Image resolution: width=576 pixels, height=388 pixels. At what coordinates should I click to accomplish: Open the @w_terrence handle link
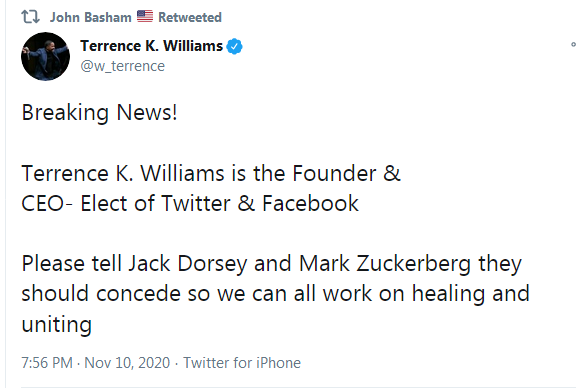pyautogui.click(x=123, y=66)
